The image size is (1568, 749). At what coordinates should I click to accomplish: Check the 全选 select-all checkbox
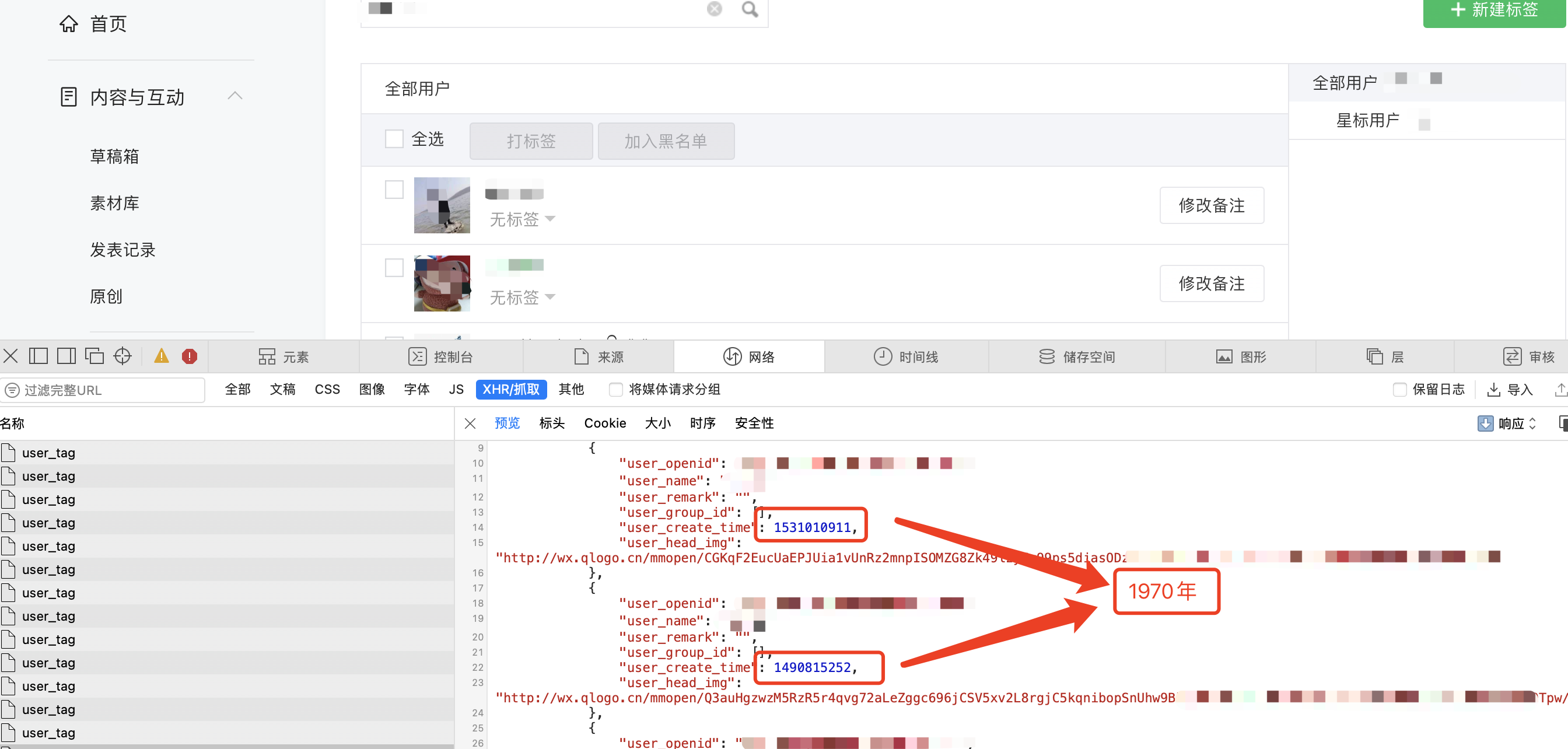tap(394, 139)
